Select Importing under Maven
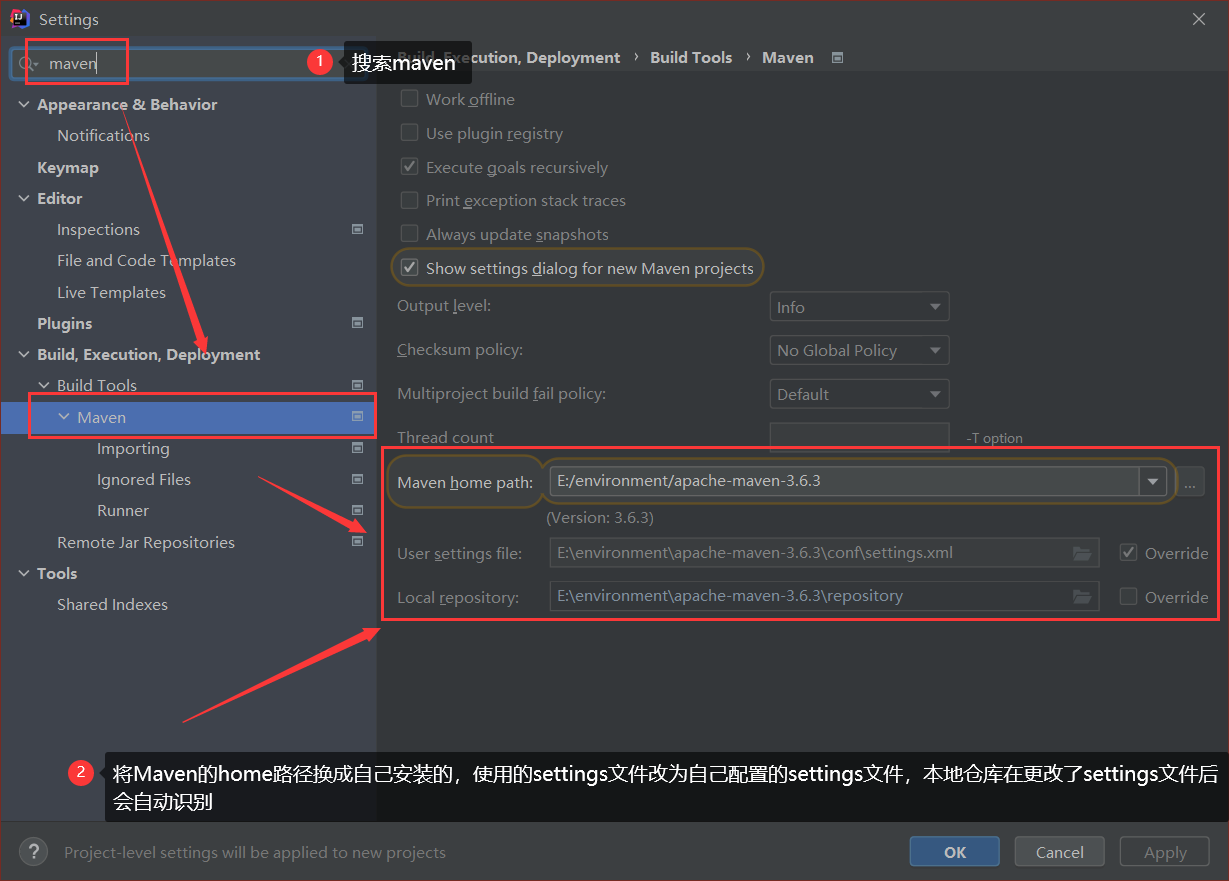The width and height of the screenshot is (1229, 881). point(133,449)
